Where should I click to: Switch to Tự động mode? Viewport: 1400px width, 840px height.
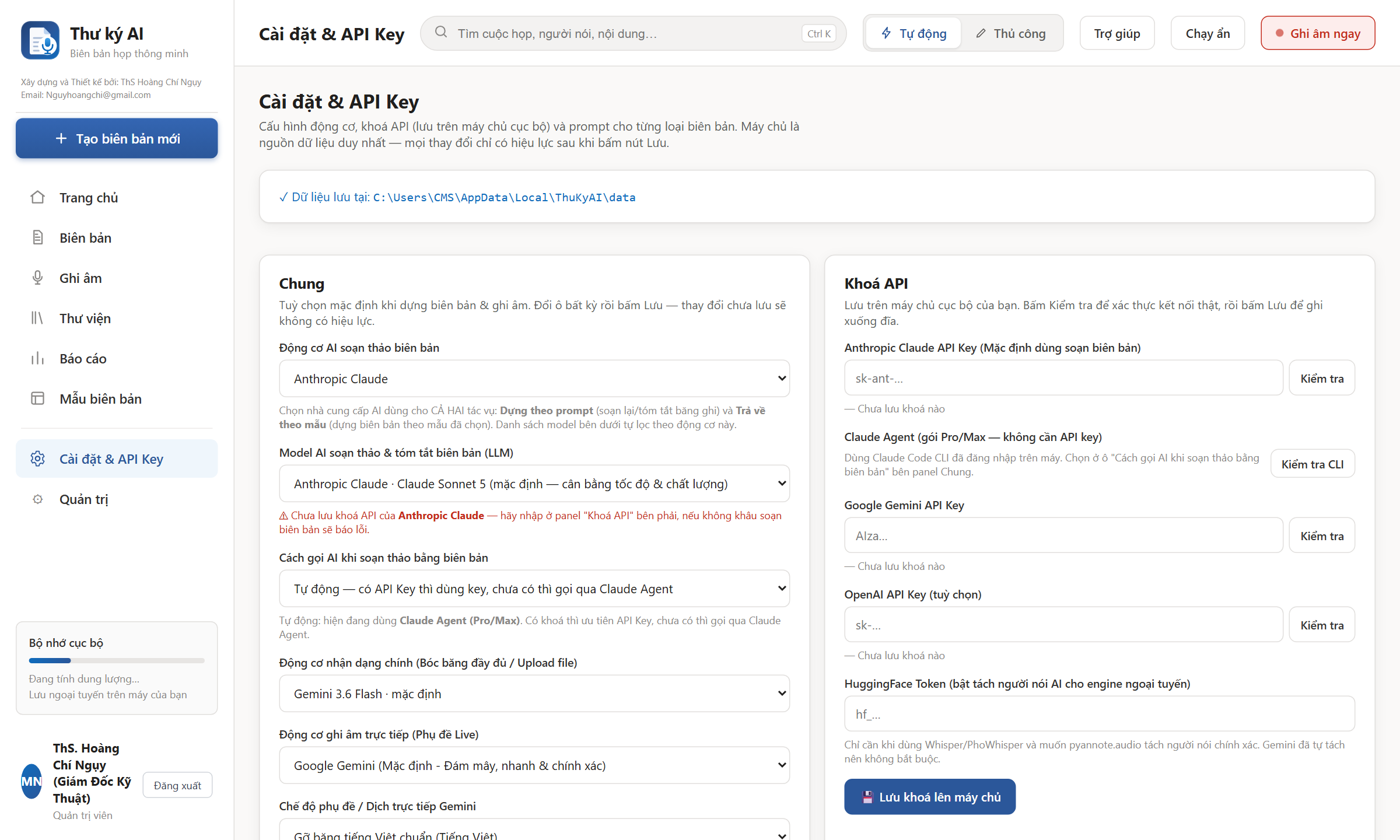click(x=914, y=33)
